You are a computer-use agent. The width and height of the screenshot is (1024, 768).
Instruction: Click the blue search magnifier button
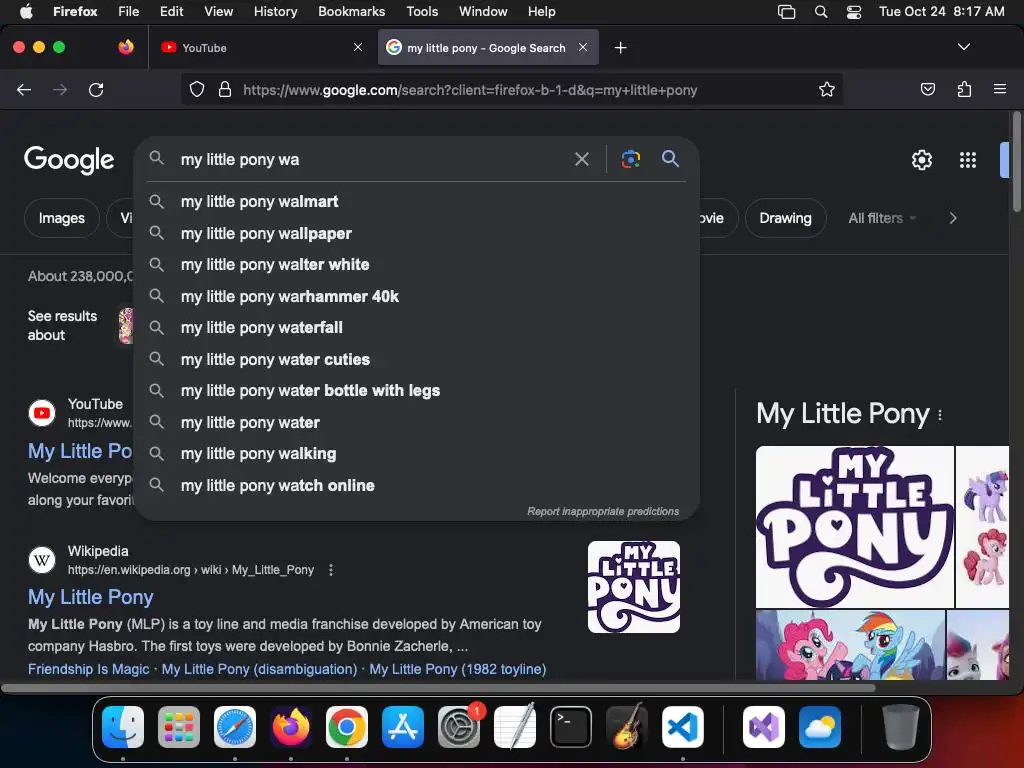point(670,159)
